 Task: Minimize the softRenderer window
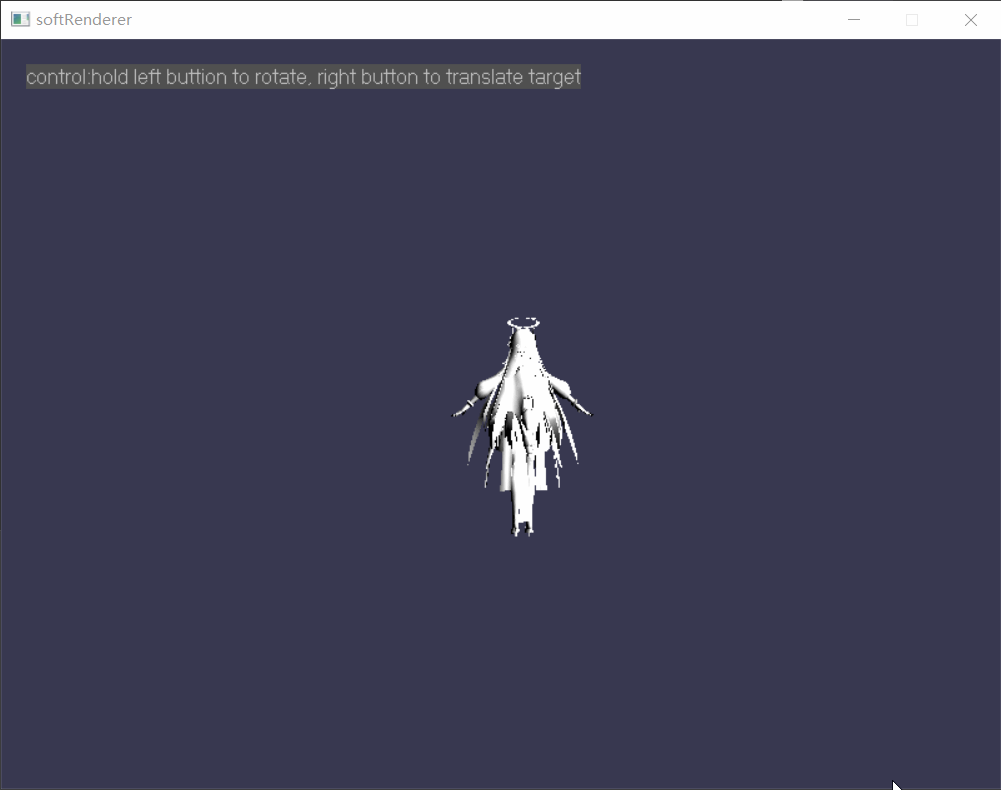point(854,20)
